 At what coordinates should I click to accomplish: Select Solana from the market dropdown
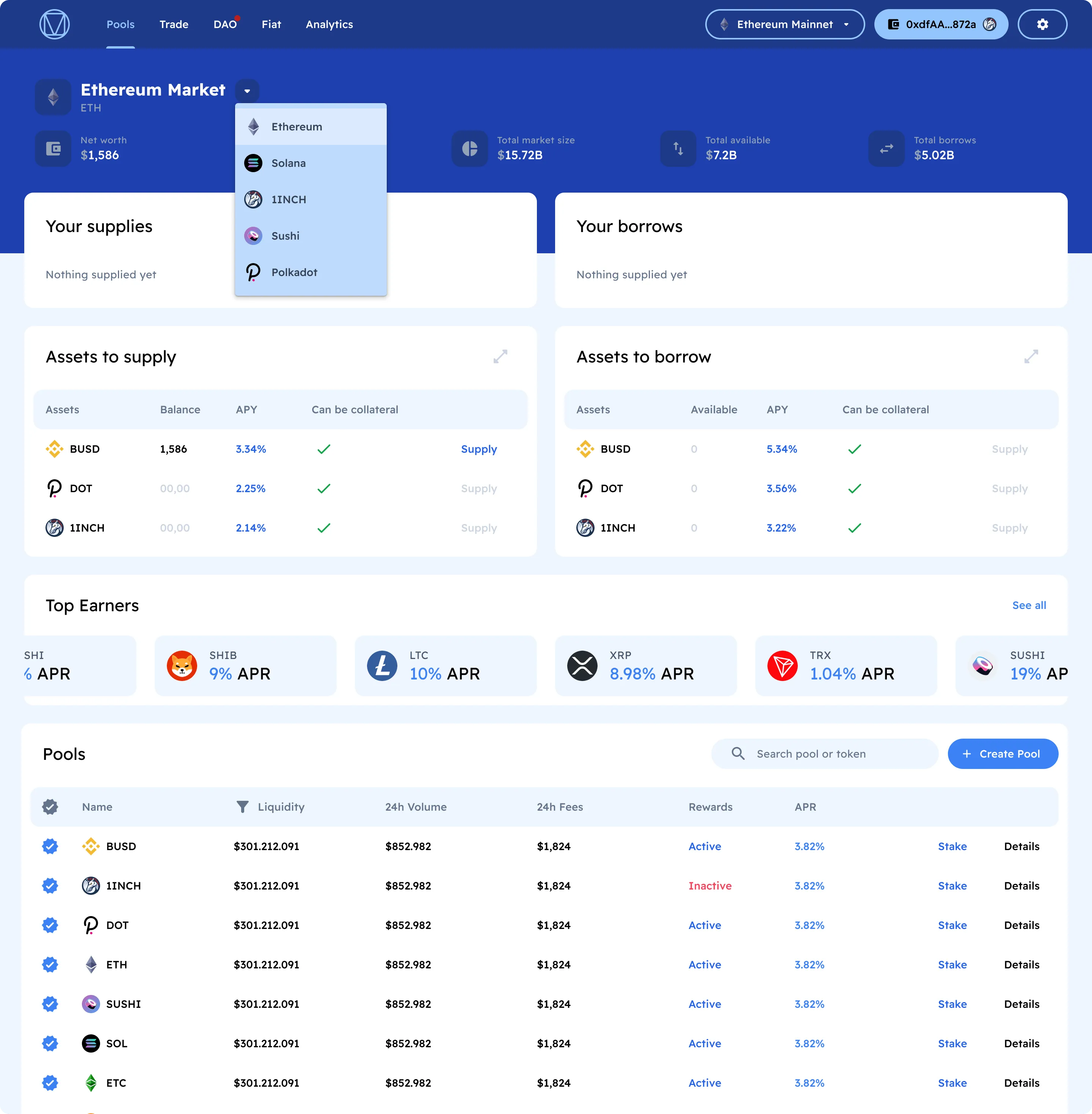pos(311,163)
